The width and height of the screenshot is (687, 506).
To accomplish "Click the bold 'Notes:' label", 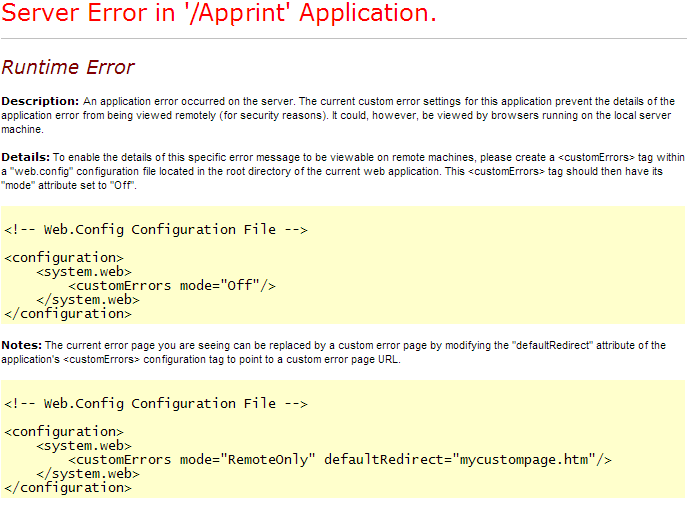I will tap(22, 346).
